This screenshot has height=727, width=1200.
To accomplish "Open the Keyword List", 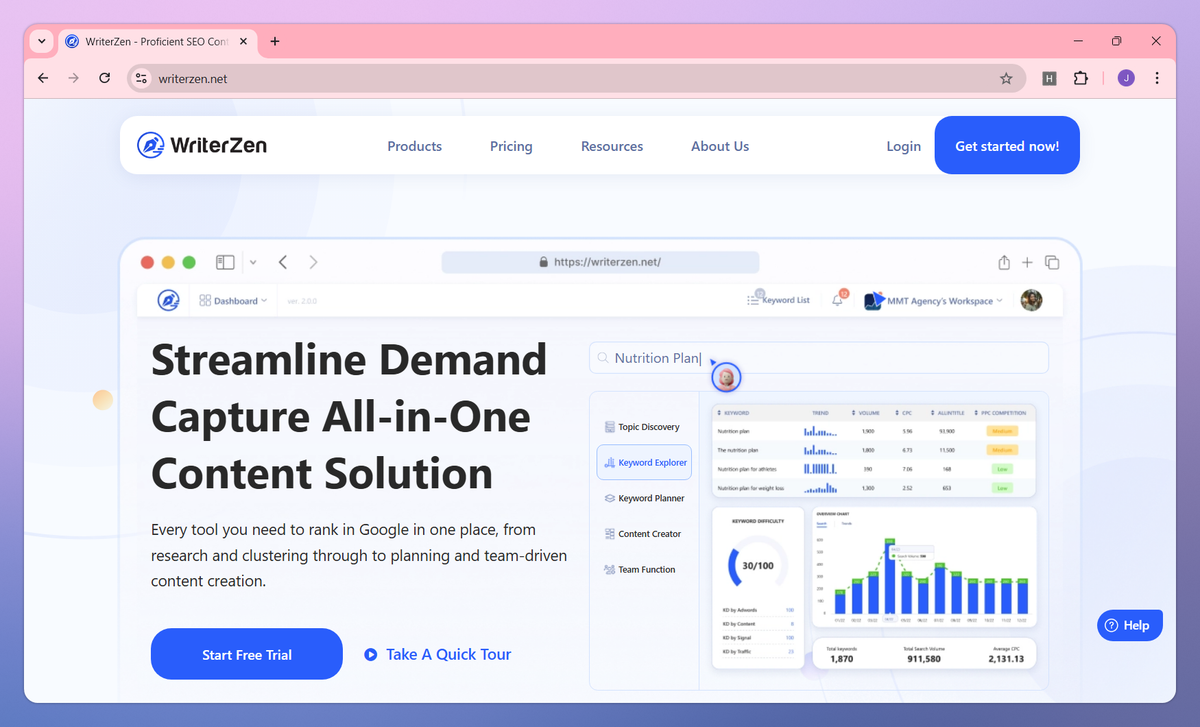I will pos(778,299).
